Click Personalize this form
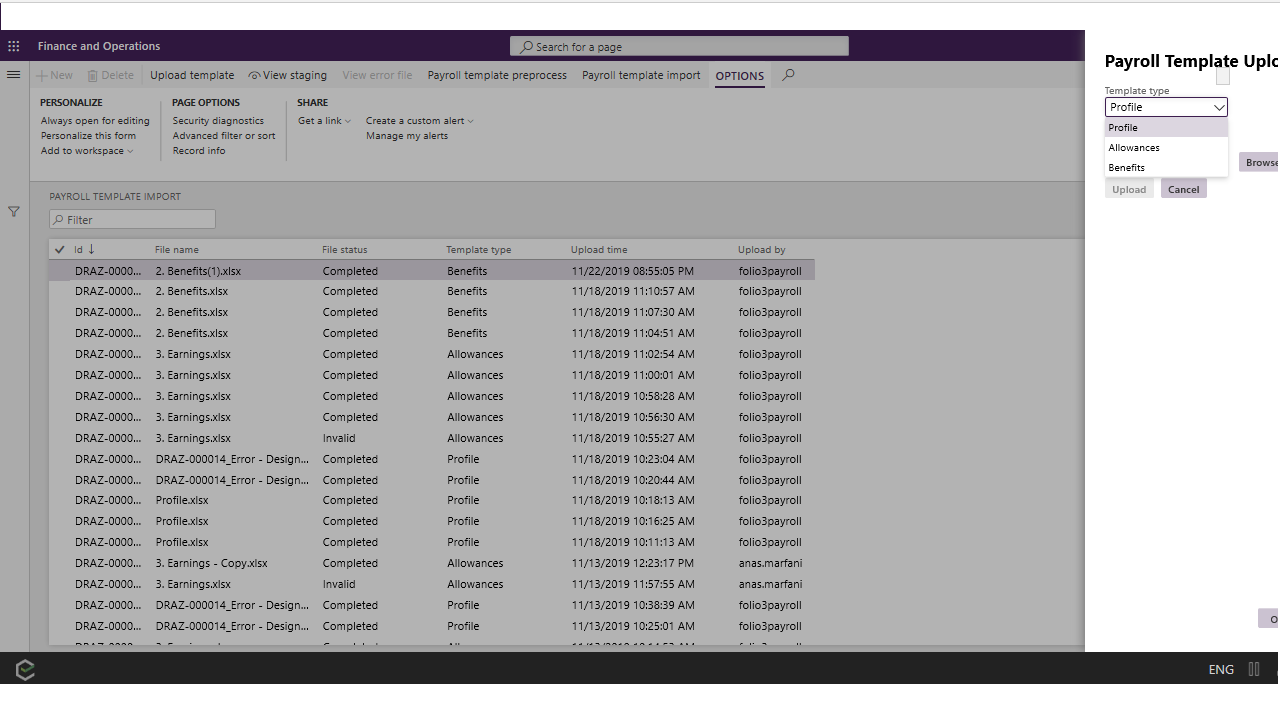 coord(88,136)
